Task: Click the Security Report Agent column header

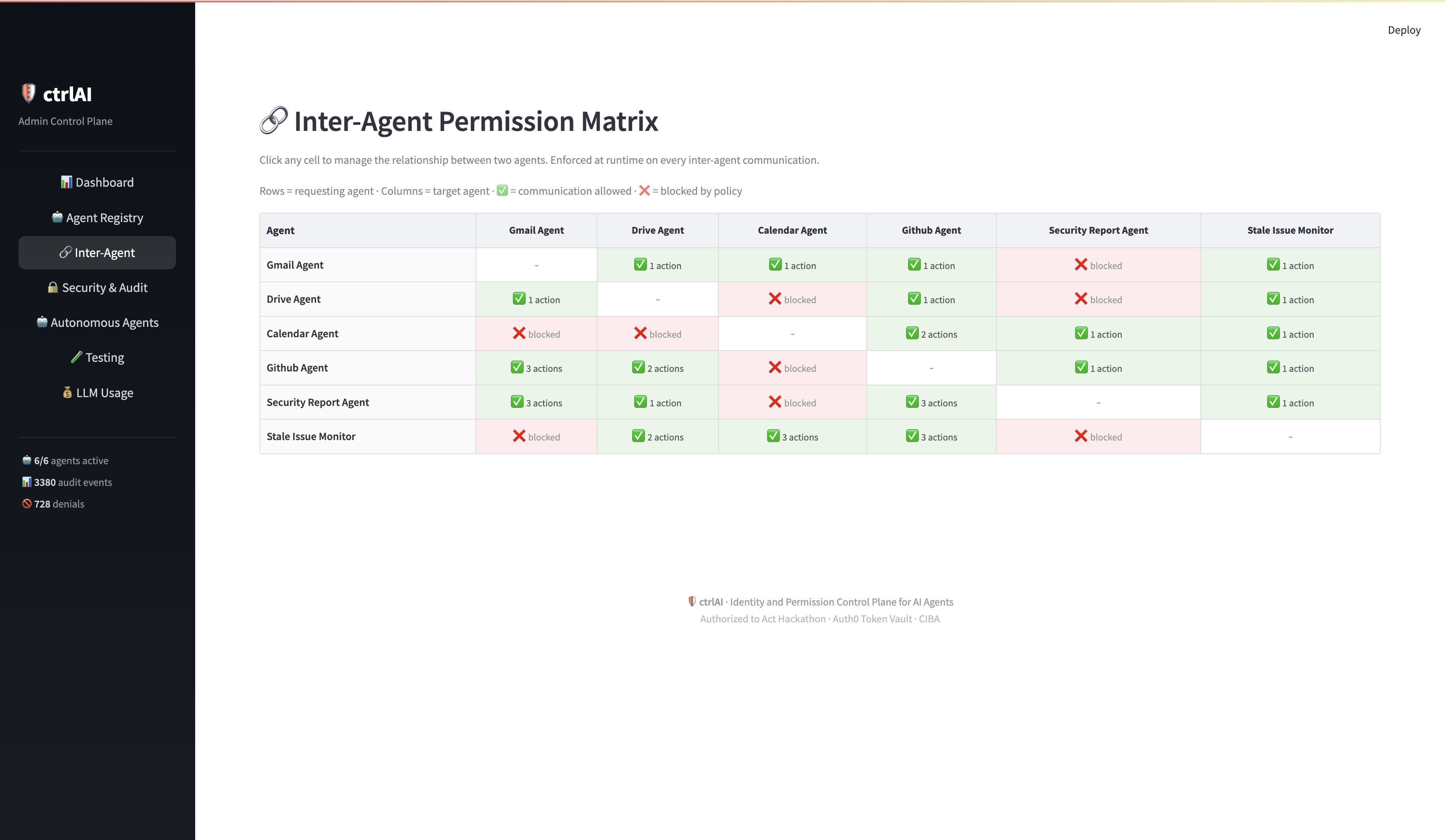Action: pyautogui.click(x=1098, y=230)
